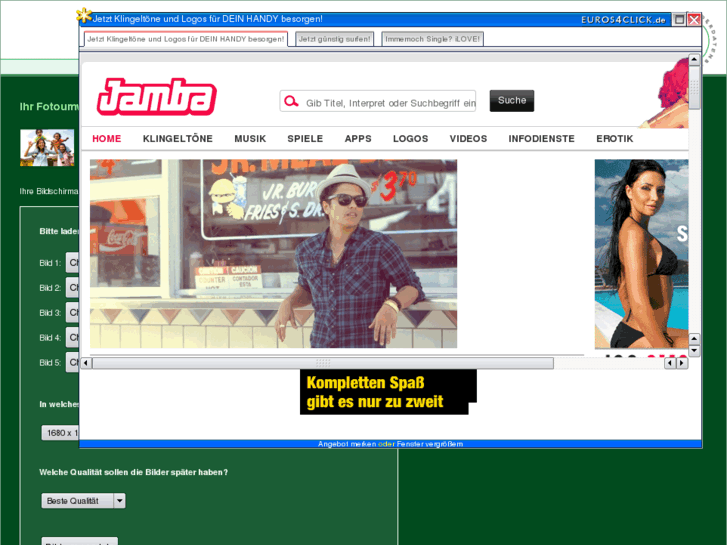Select tab 'Jetzt Klingeltöne und Logos für DEIN HANDY'
Viewport: 727px width, 545px height.
point(185,39)
